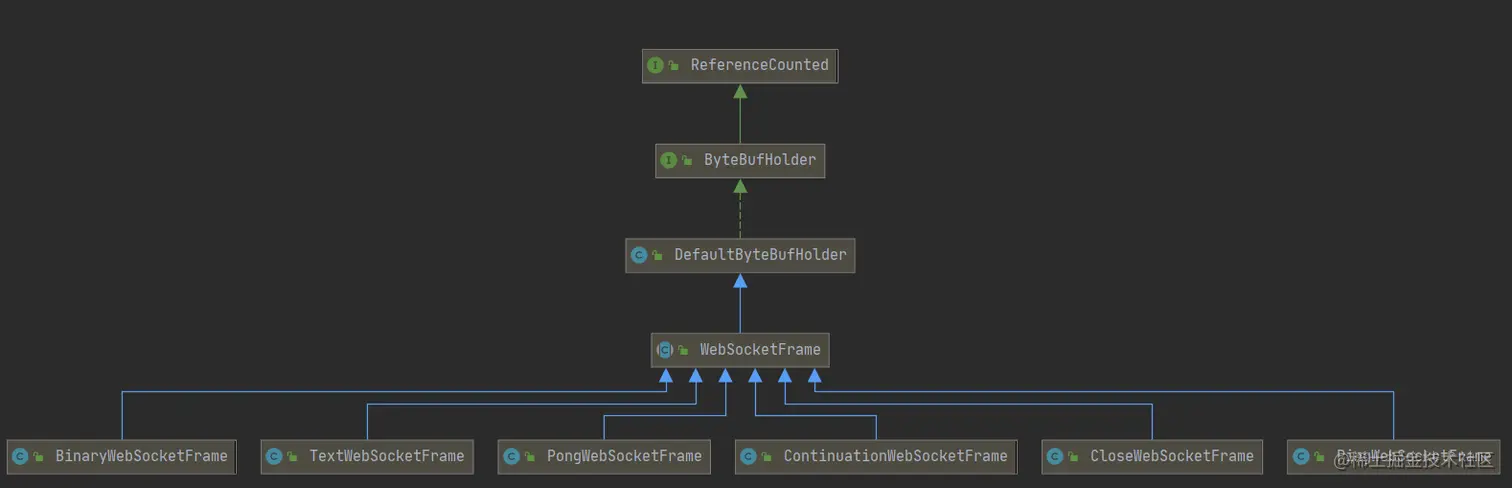Select the ByteBufHolder label text
The image size is (1512, 488).
[x=760, y=160]
